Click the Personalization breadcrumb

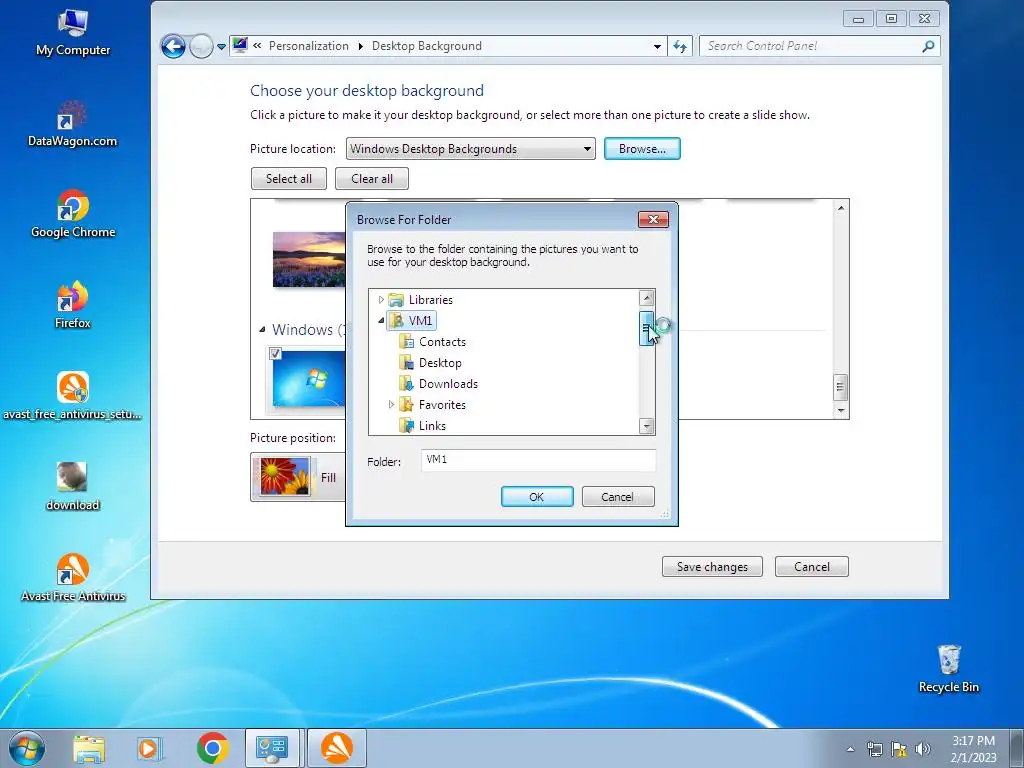308,46
